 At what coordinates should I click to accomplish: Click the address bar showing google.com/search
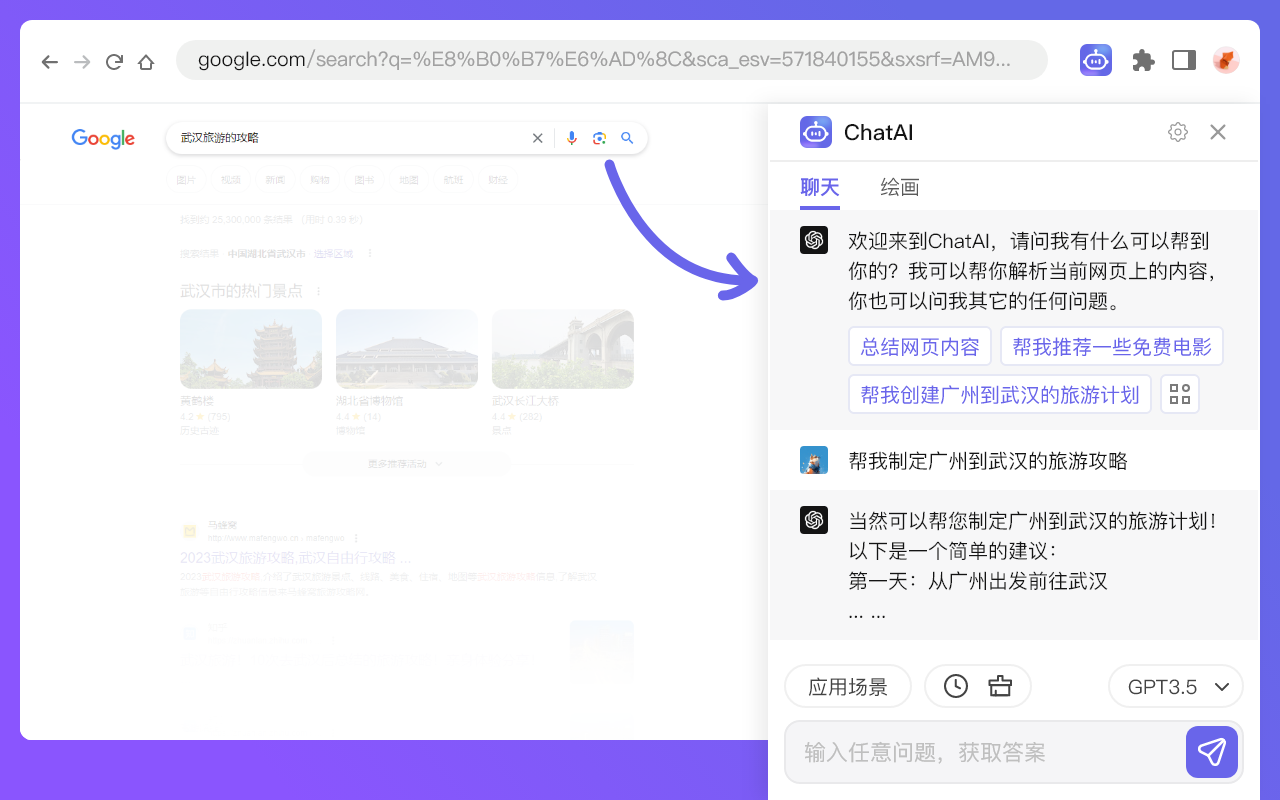point(611,60)
